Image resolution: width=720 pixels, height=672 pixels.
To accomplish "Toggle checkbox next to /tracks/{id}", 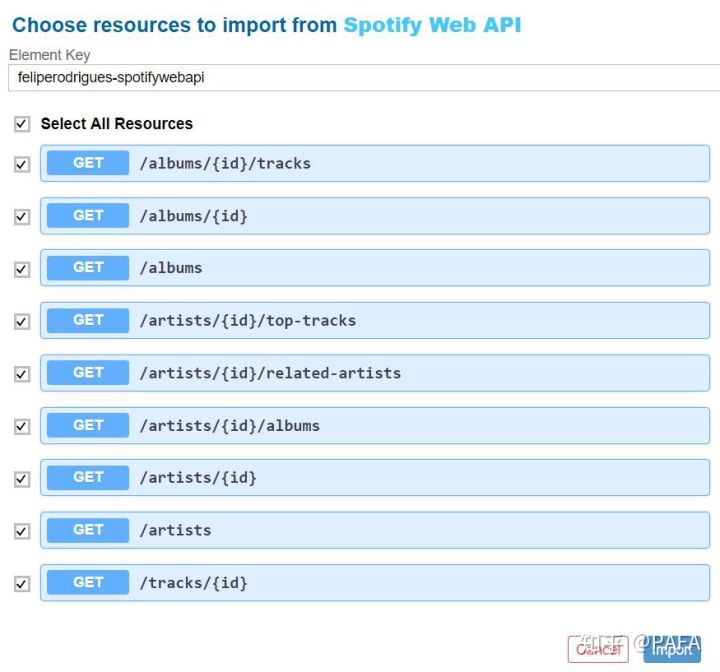I will (x=22, y=583).
